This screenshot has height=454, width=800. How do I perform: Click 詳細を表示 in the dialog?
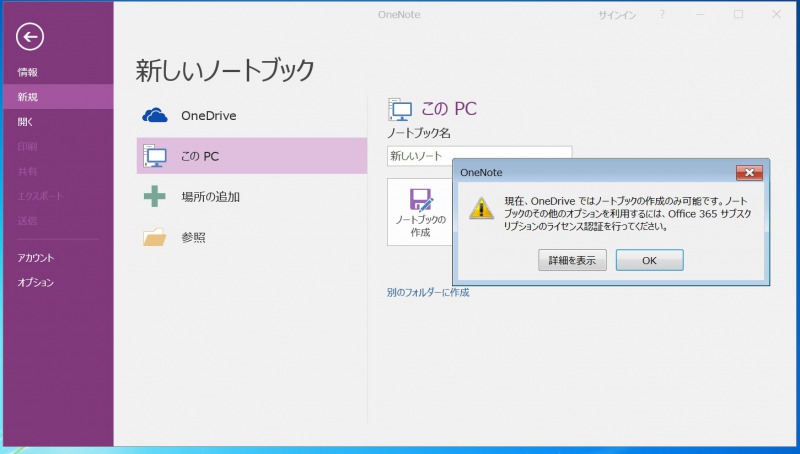(572, 260)
